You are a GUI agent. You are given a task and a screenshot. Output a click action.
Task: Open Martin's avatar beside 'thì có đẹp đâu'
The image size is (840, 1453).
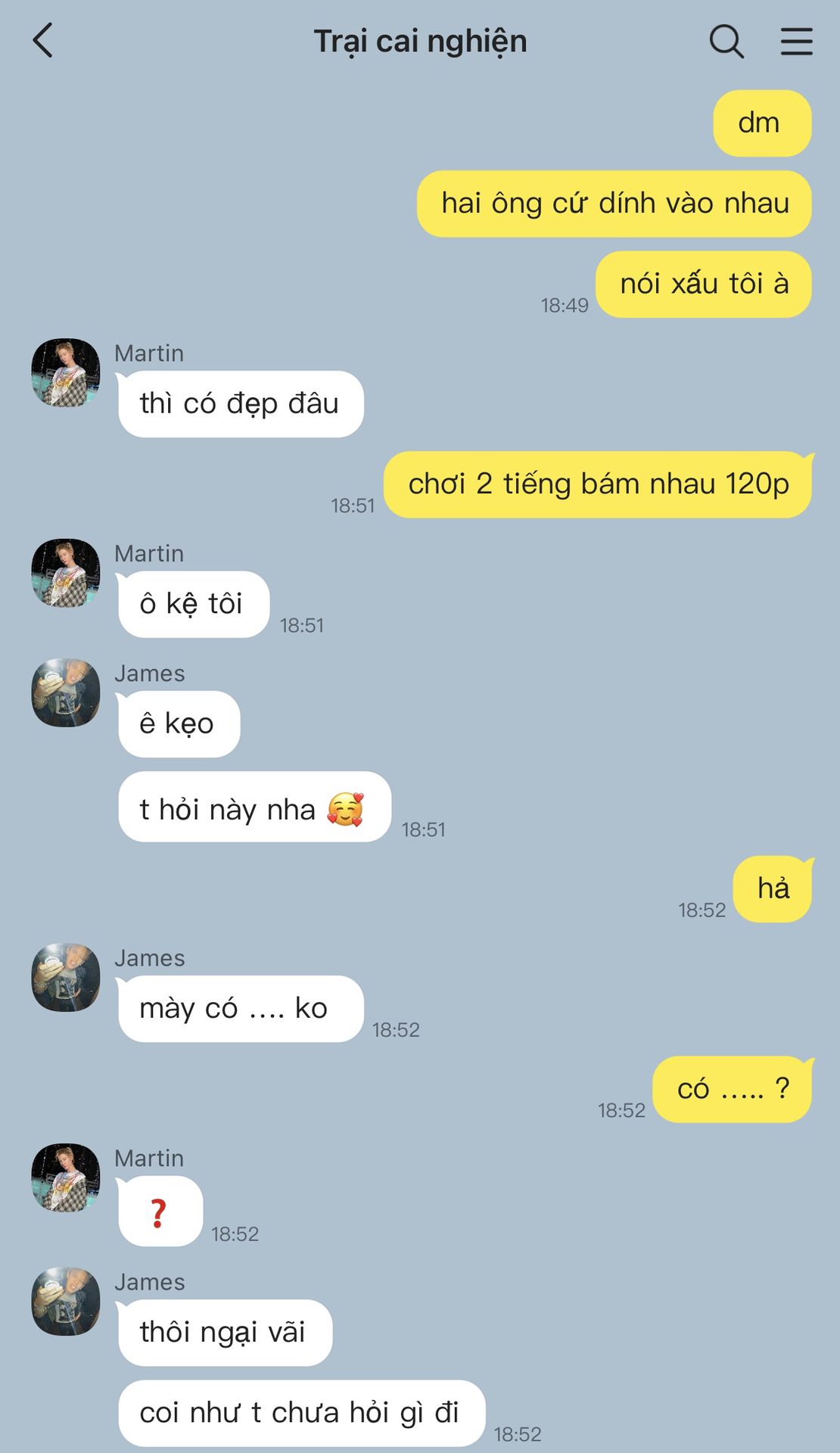click(x=66, y=372)
